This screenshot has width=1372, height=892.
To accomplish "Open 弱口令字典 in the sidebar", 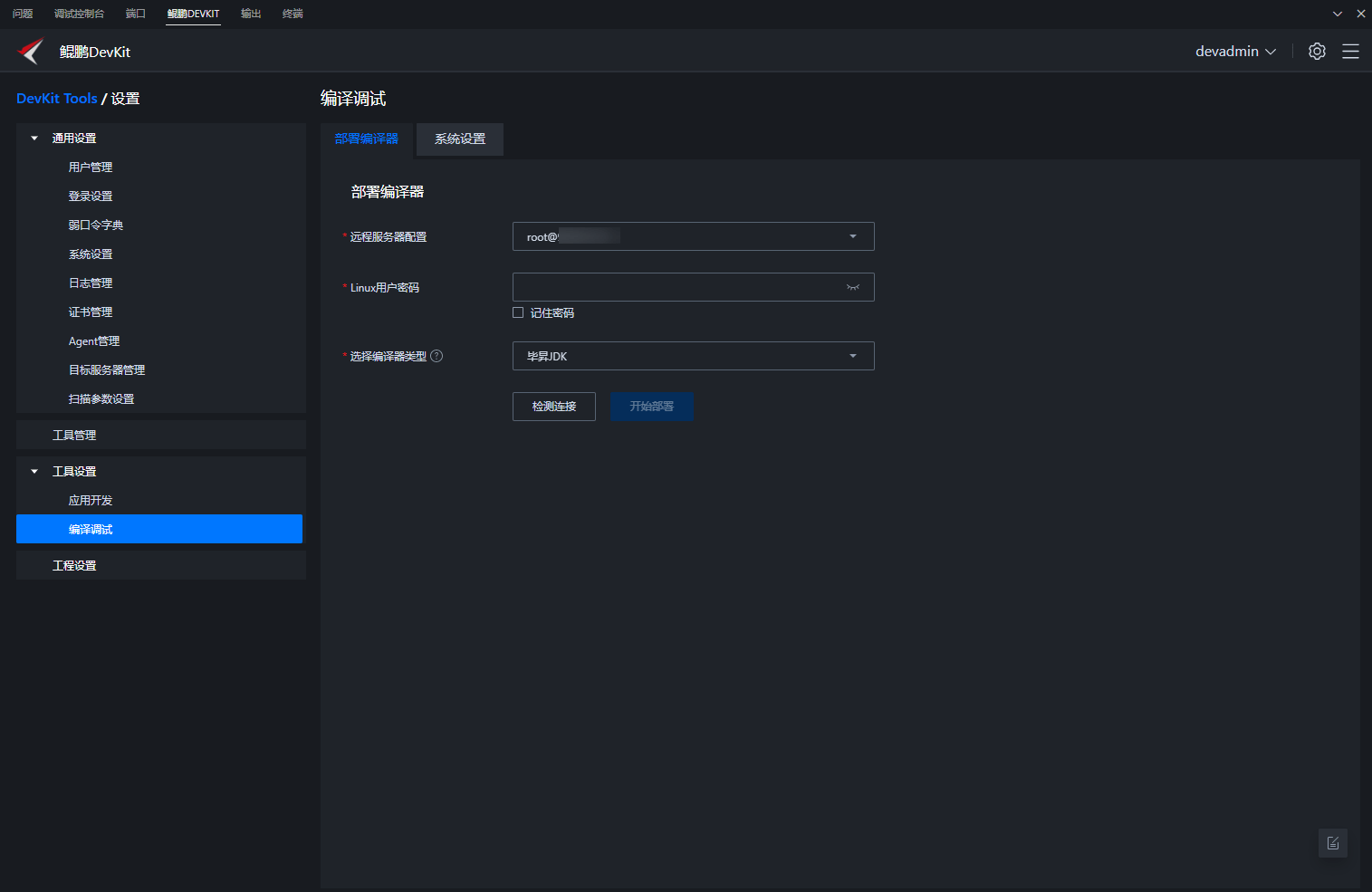I will pos(96,225).
